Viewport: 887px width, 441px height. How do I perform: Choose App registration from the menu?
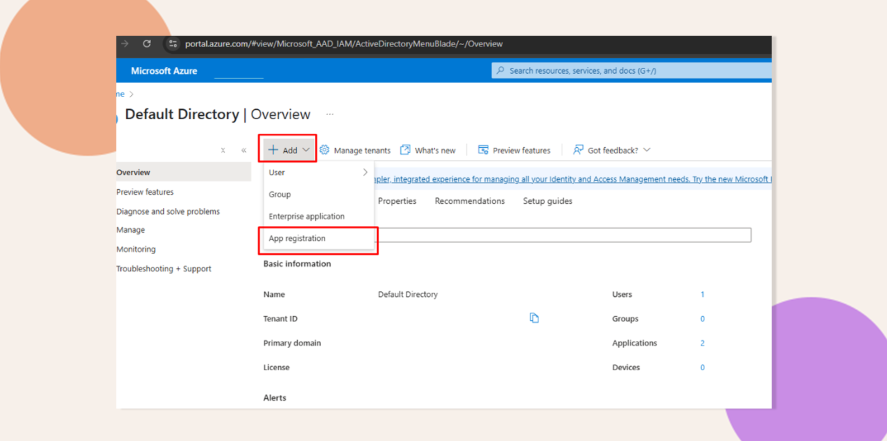pyautogui.click(x=318, y=239)
